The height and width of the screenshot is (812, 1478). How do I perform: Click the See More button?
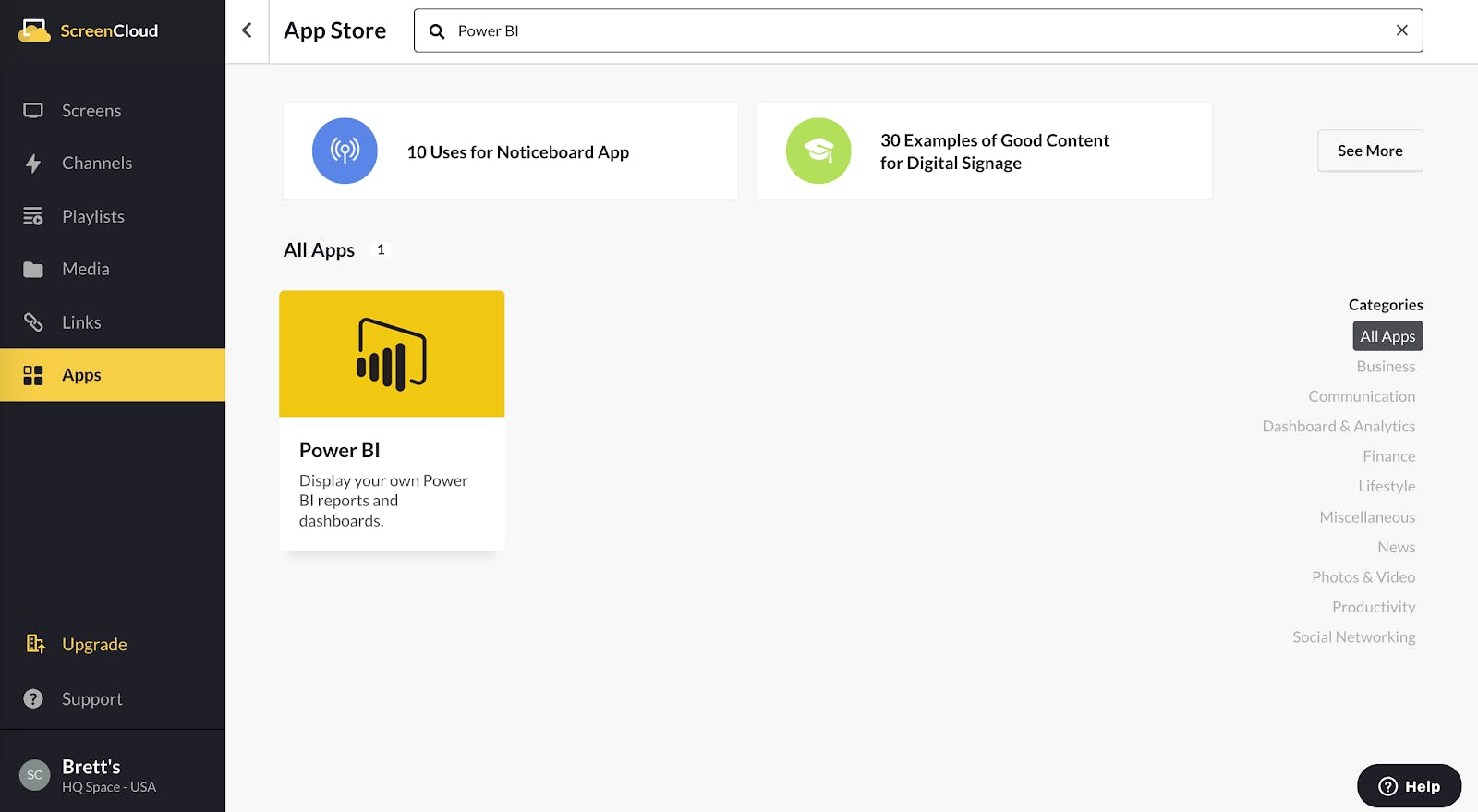point(1370,151)
